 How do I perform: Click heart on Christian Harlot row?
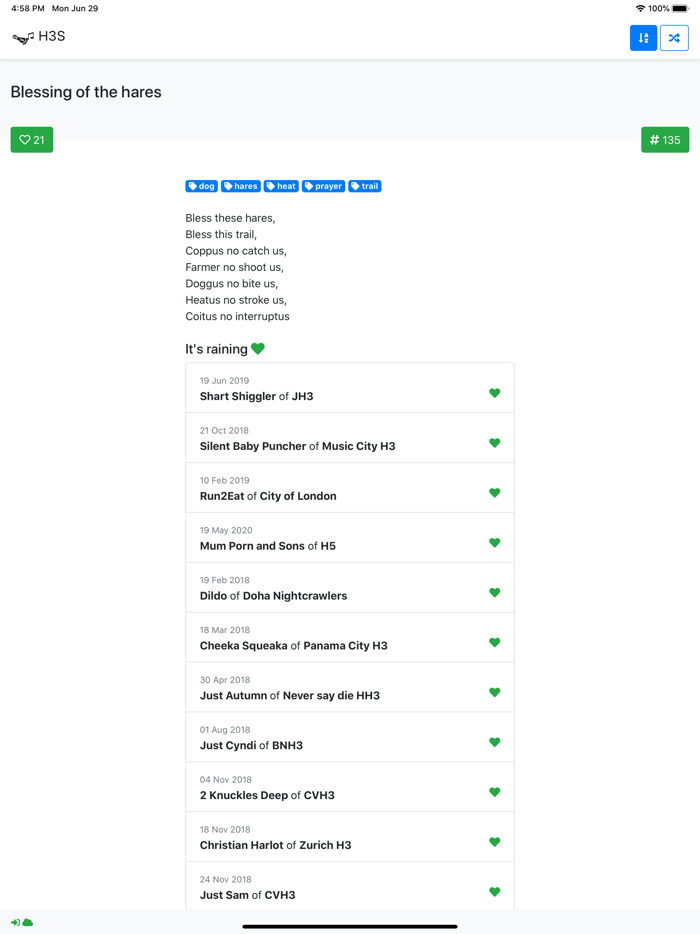pyautogui.click(x=494, y=842)
